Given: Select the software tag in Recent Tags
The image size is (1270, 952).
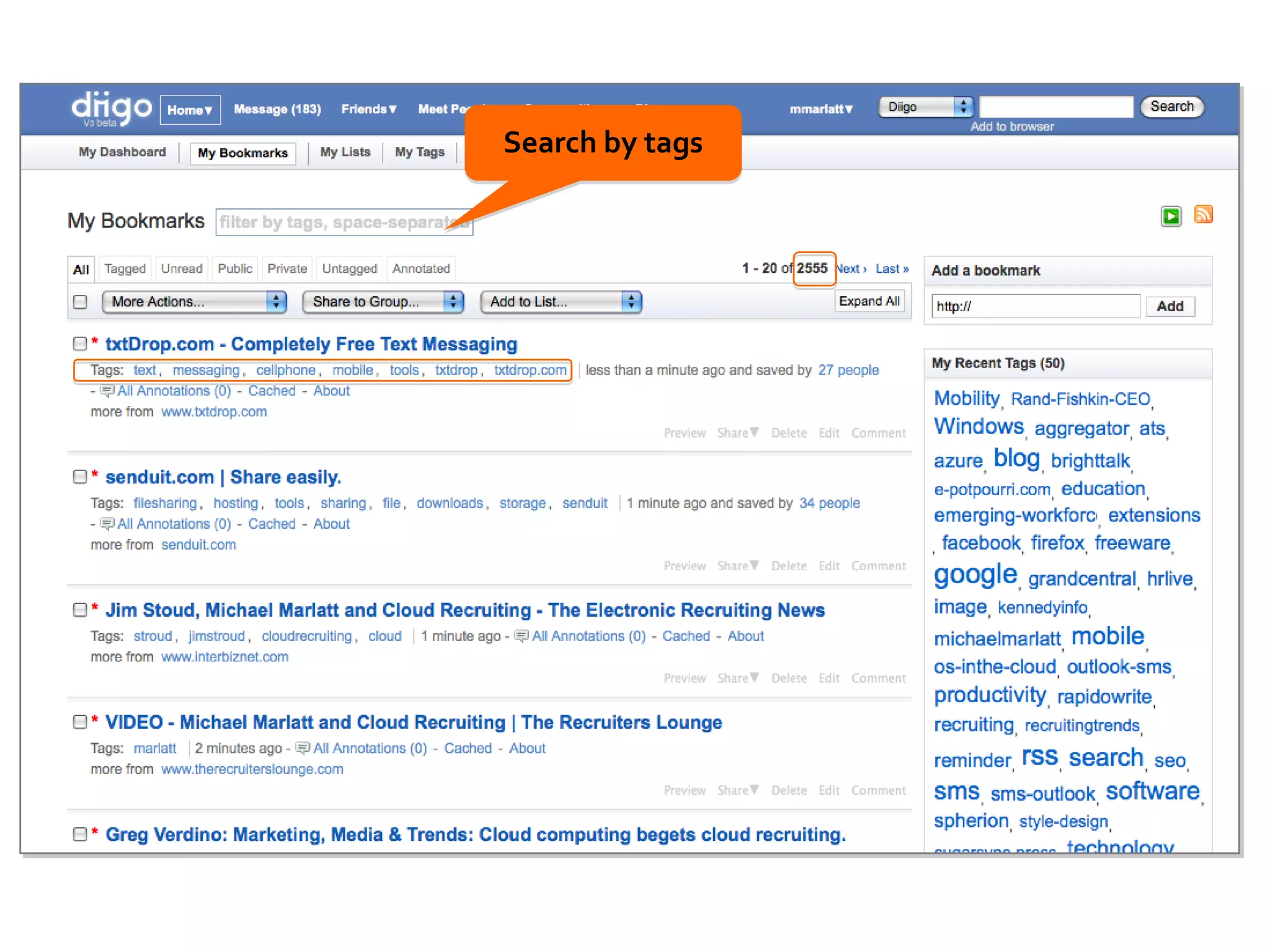Looking at the screenshot, I should tap(1152, 791).
